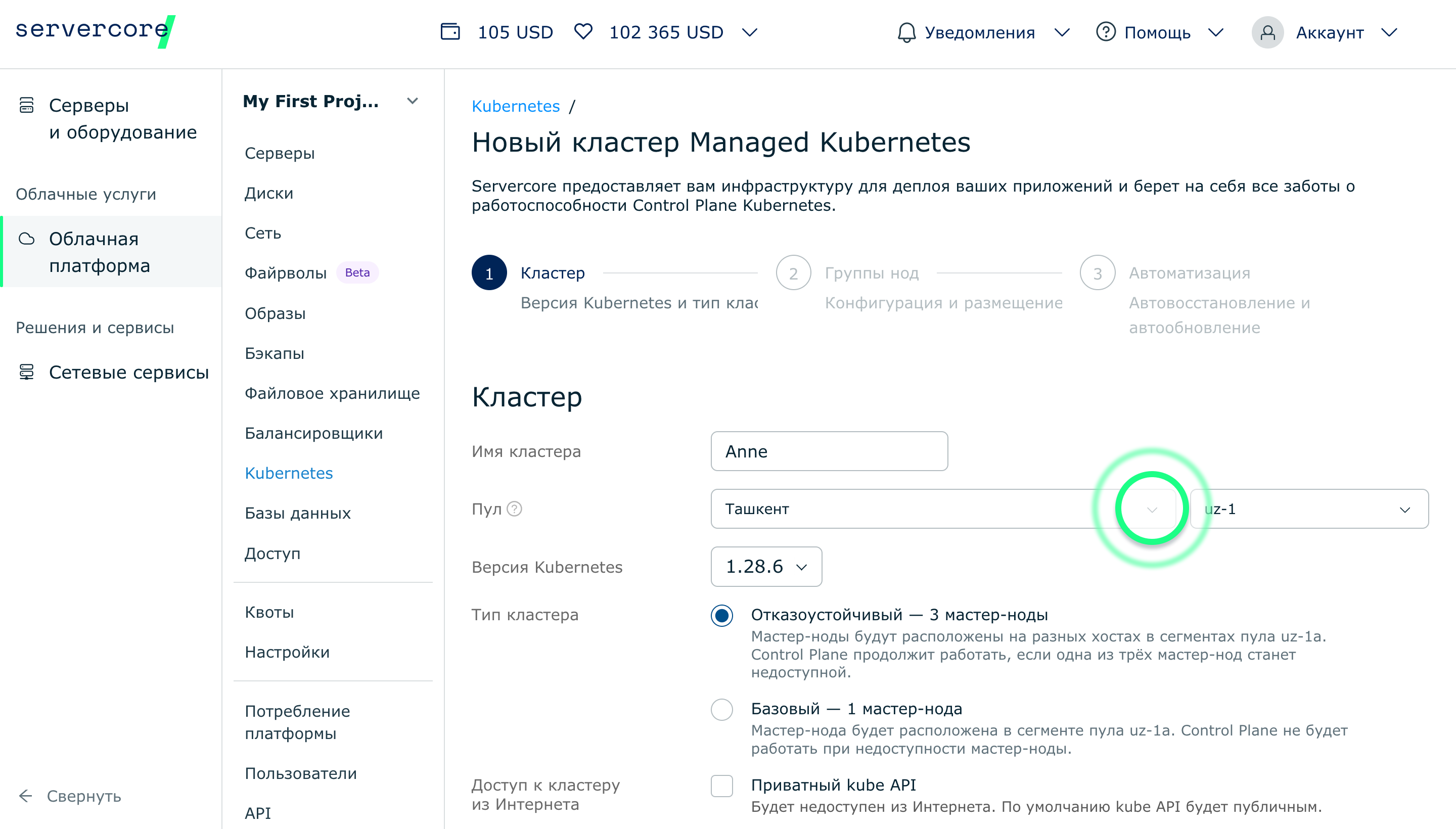Image resolution: width=1456 pixels, height=829 pixels.
Task: Click the account avatar icon
Action: click(x=1267, y=32)
